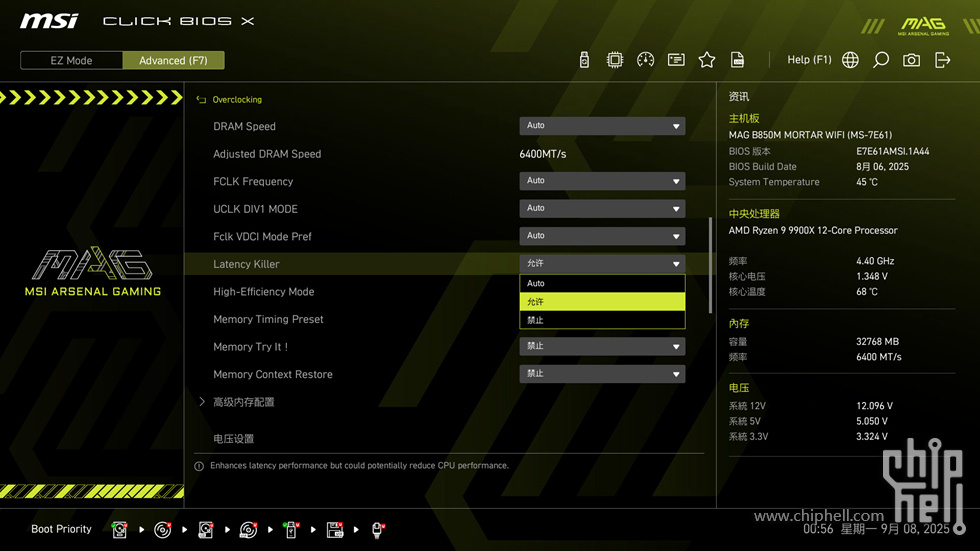Screen dimensions: 980x551
Task: Open the search magnifier icon
Action: pos(881,60)
